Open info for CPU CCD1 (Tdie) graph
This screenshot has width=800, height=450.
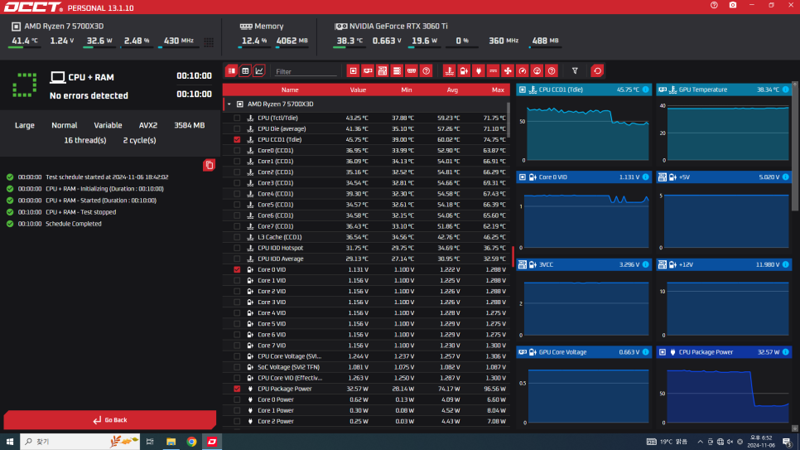(x=646, y=90)
